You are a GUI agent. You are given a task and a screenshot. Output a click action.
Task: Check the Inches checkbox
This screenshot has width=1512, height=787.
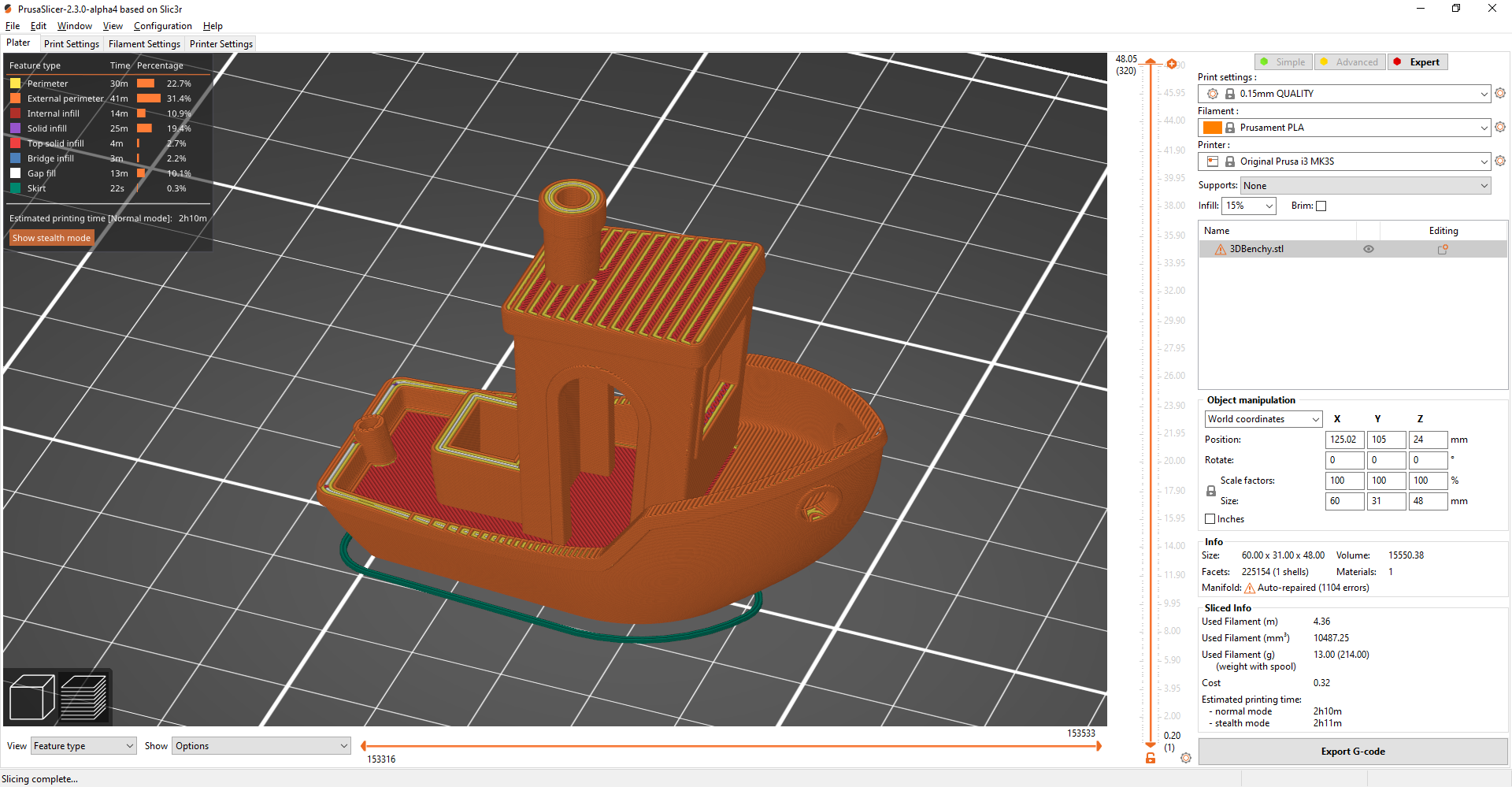click(1210, 518)
